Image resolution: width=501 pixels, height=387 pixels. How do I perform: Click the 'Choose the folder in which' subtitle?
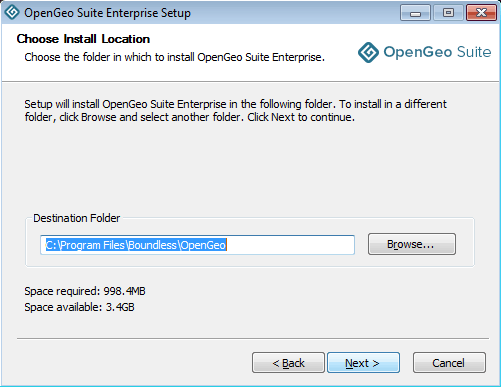174,57
